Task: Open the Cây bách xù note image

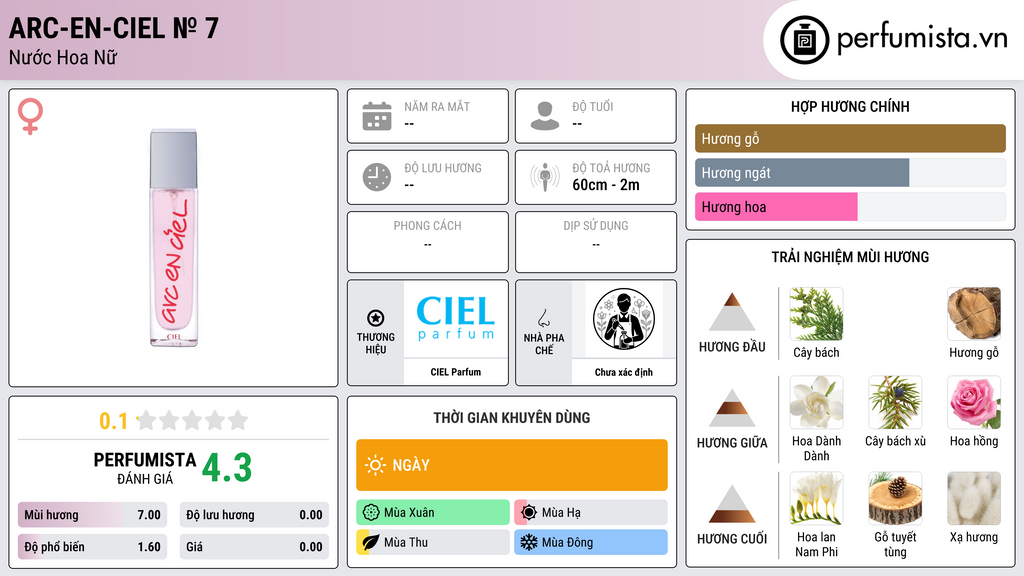Action: [x=895, y=402]
